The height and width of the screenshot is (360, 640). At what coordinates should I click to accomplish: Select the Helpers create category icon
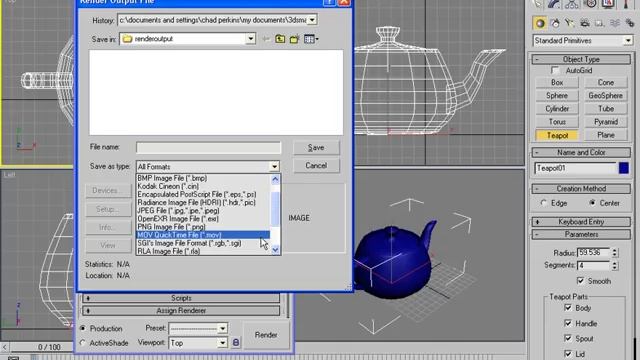[599, 23]
